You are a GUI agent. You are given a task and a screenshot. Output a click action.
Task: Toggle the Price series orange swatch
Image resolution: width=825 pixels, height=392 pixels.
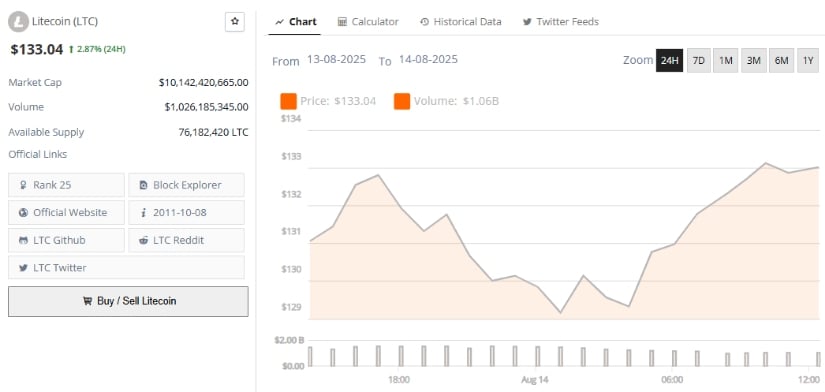[288, 101]
